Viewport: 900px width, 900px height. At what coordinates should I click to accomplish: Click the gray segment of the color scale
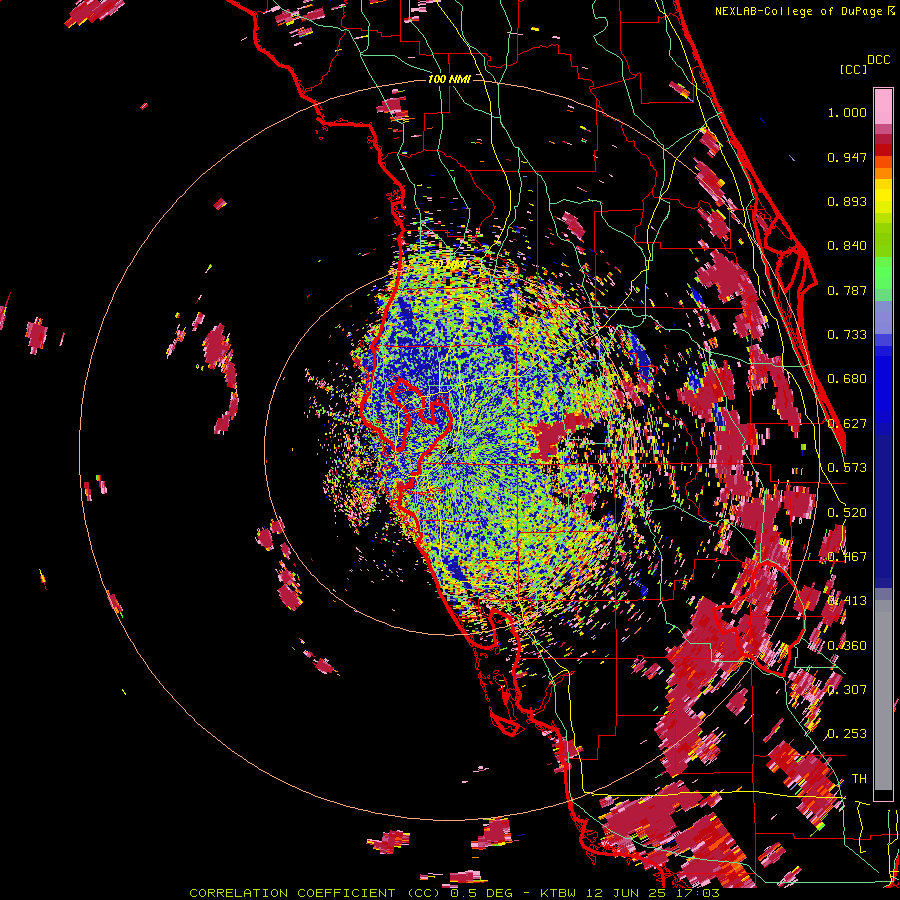[883, 695]
